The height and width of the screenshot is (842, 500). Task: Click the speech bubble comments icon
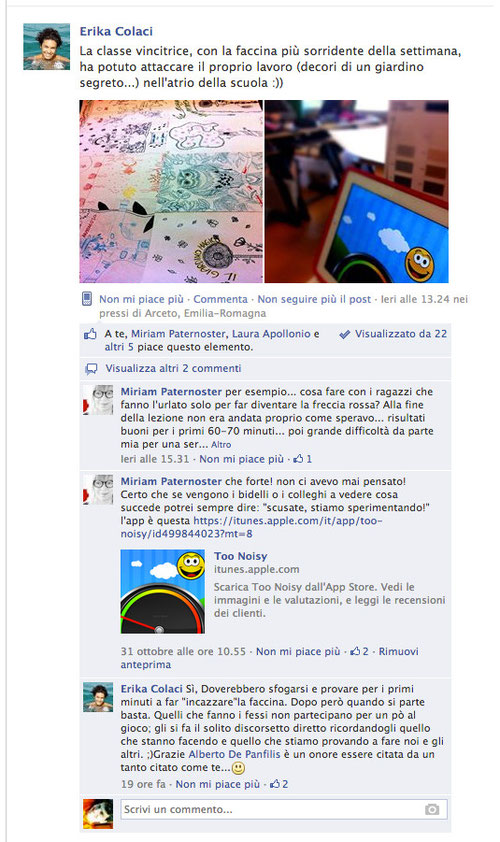pos(91,369)
